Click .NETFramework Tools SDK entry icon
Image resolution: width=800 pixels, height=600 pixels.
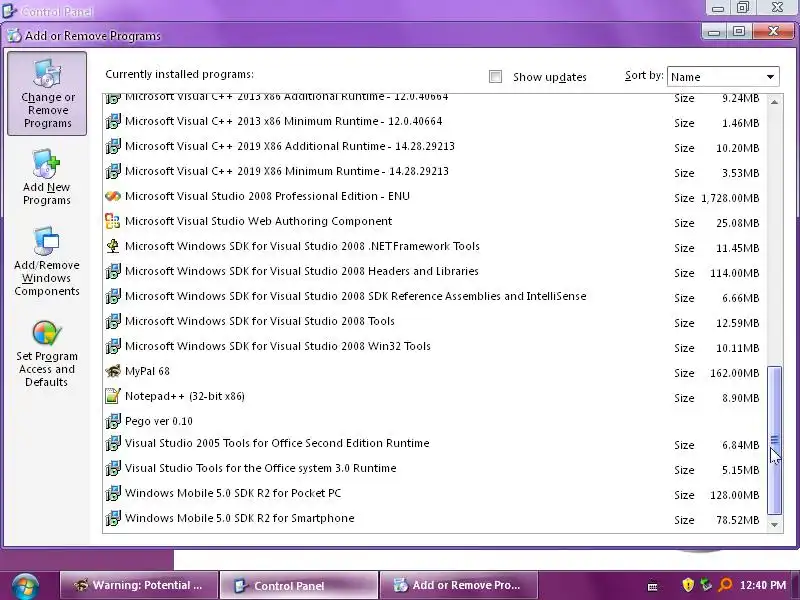tap(113, 246)
